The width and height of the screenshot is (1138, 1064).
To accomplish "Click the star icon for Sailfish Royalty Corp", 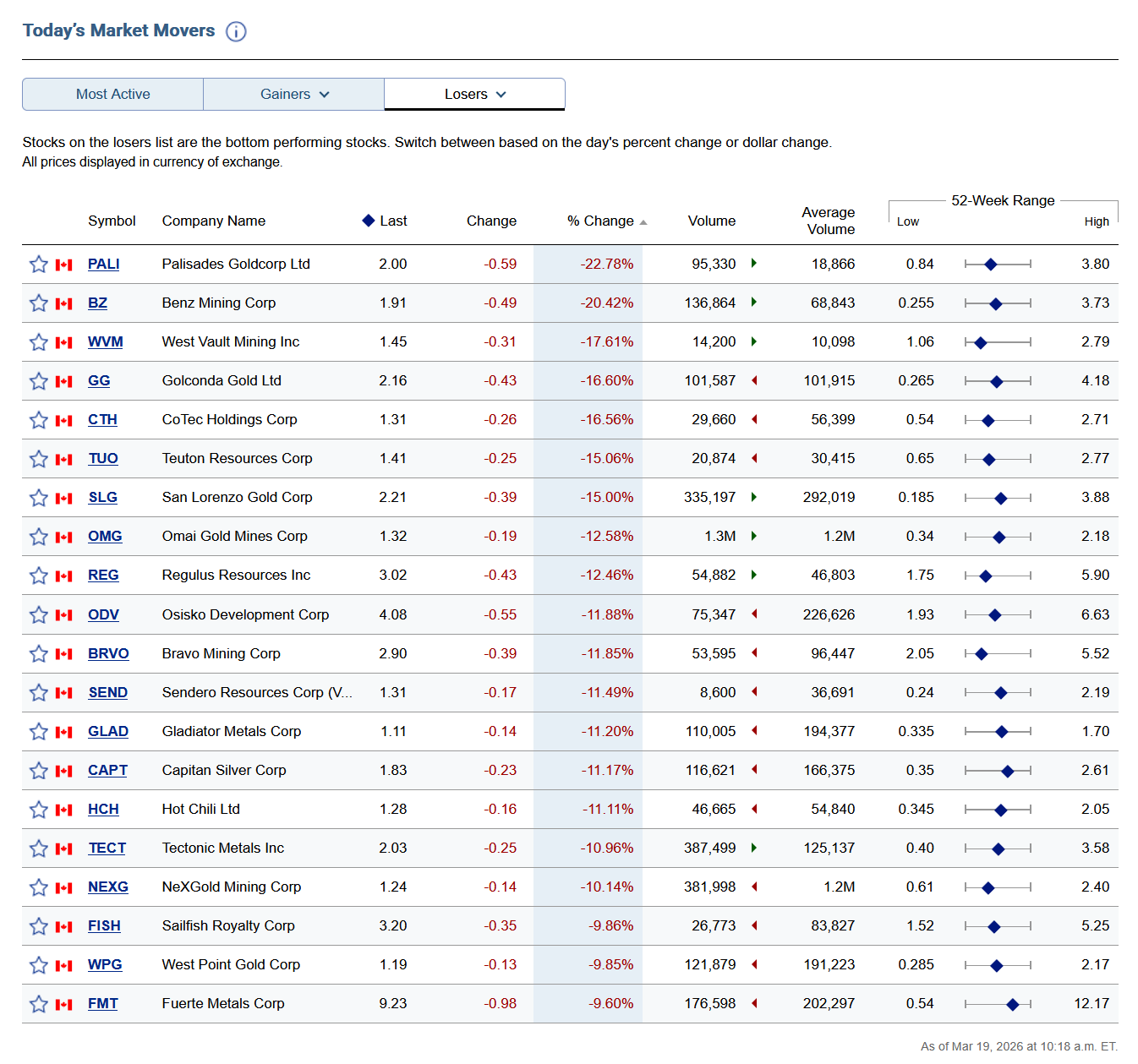I will pos(39,926).
